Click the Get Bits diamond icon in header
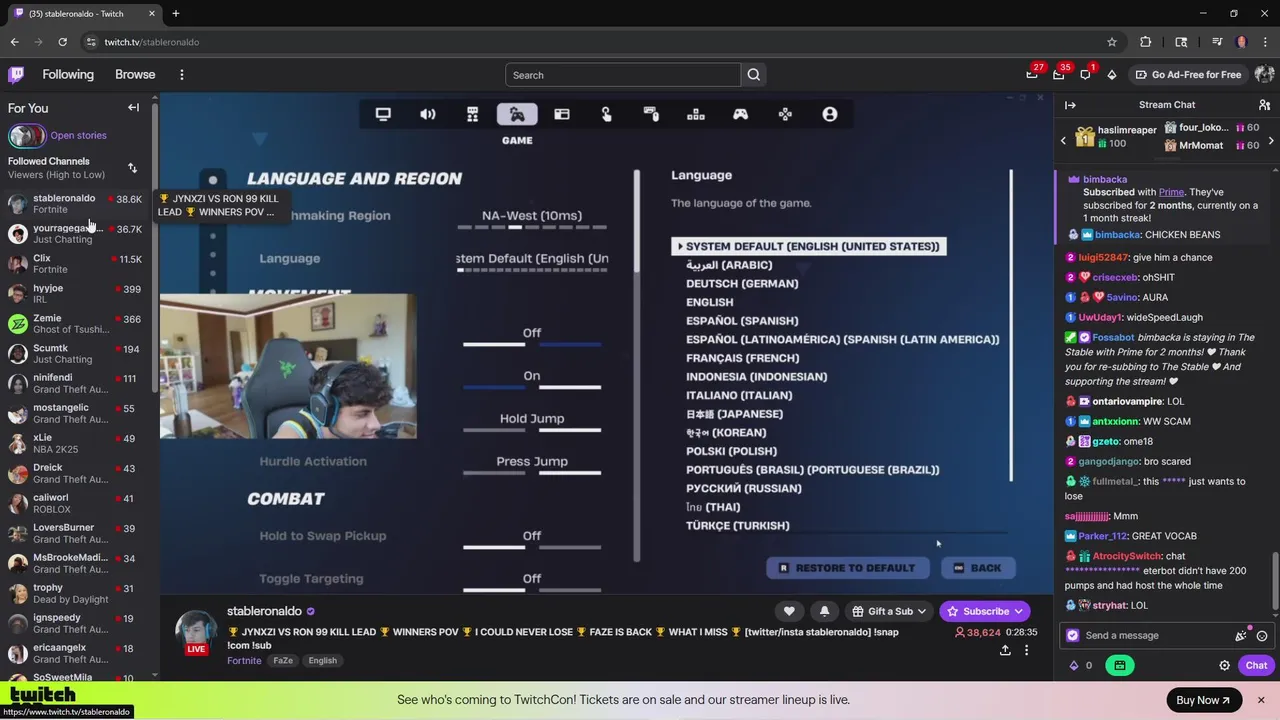 coord(1111,75)
